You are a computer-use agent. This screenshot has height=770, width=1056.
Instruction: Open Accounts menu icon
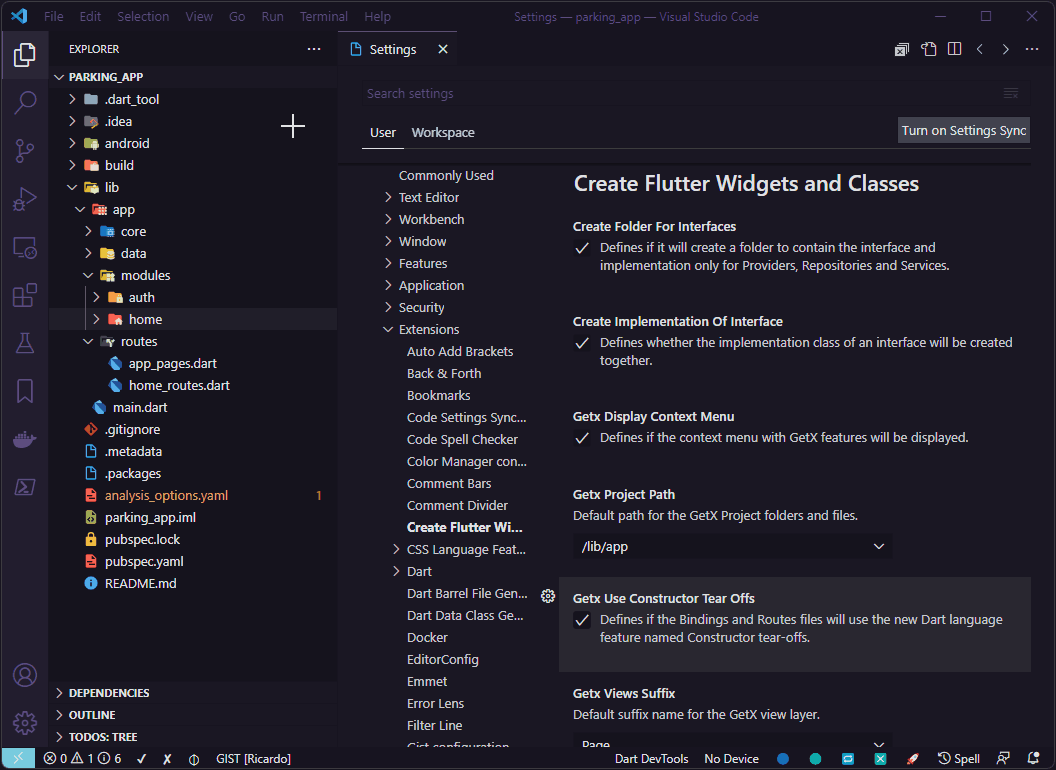click(24, 675)
